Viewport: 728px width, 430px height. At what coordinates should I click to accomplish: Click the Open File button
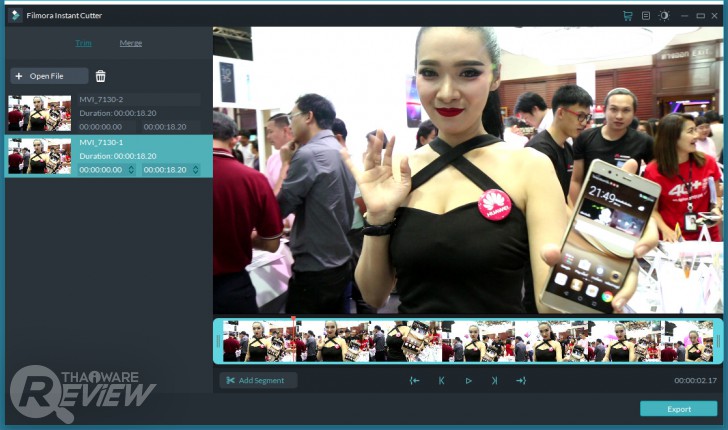coord(49,76)
